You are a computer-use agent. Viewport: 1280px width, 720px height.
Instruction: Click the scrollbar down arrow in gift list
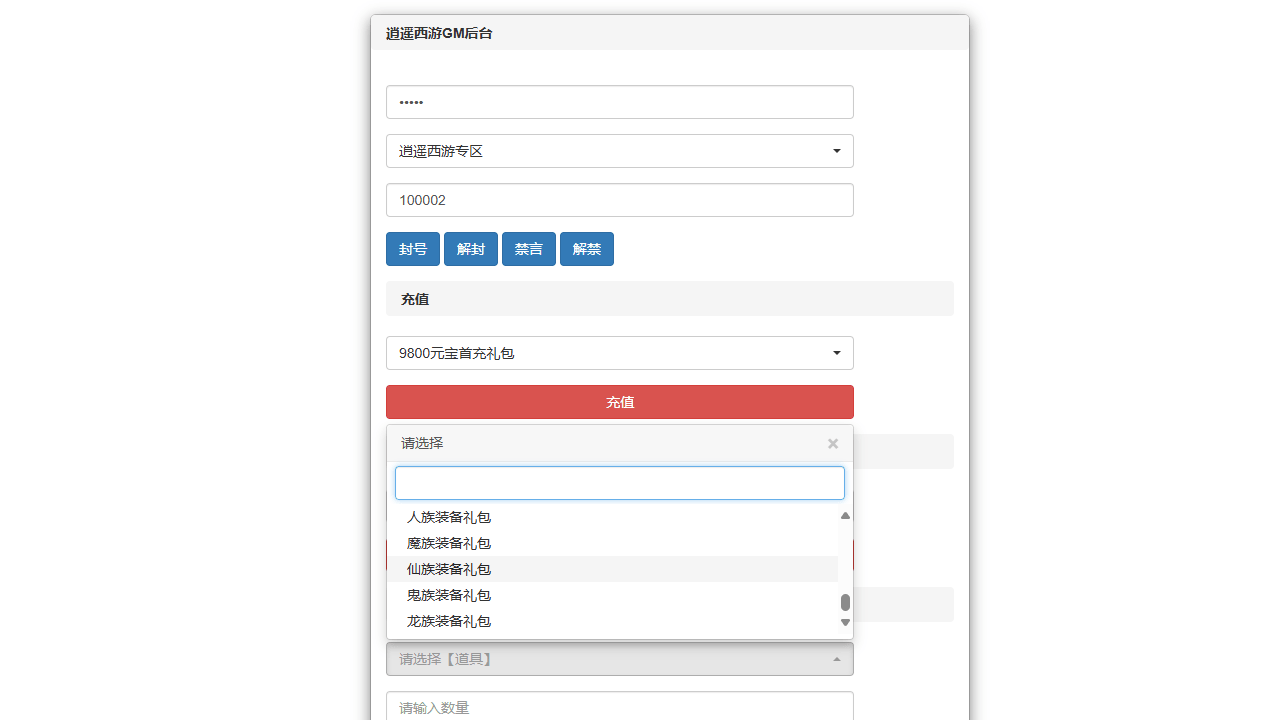pos(845,621)
